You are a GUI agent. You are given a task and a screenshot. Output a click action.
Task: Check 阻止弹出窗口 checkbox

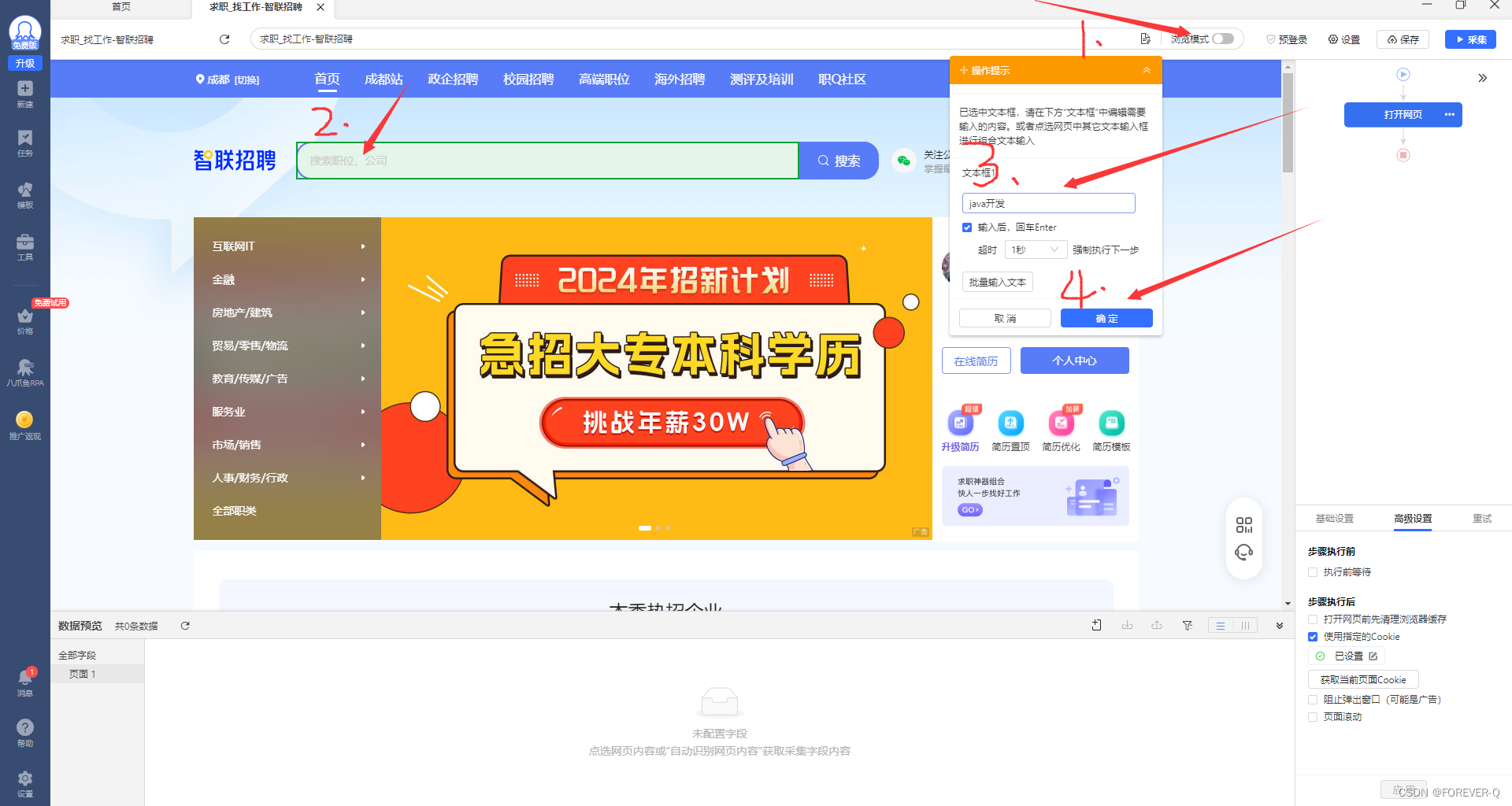1313,699
